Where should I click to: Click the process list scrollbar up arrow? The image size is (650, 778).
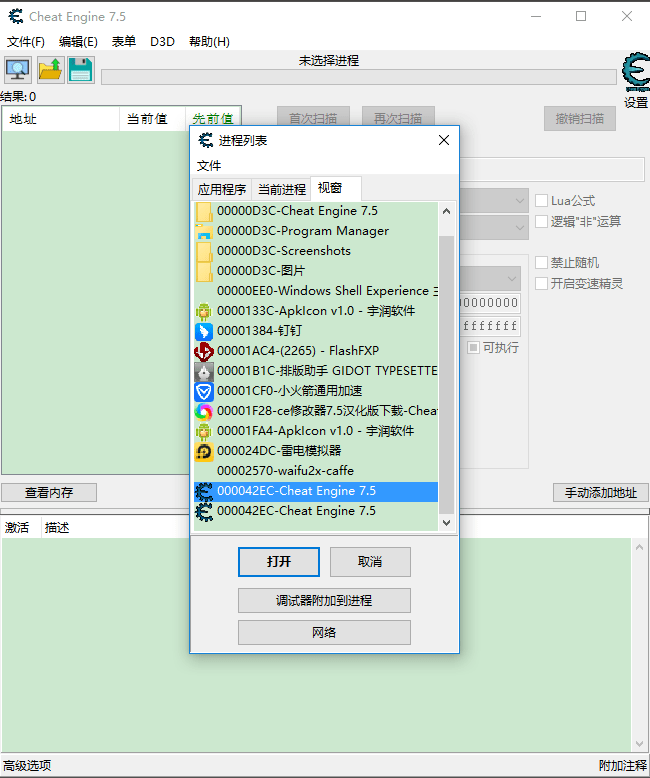[x=447, y=211]
